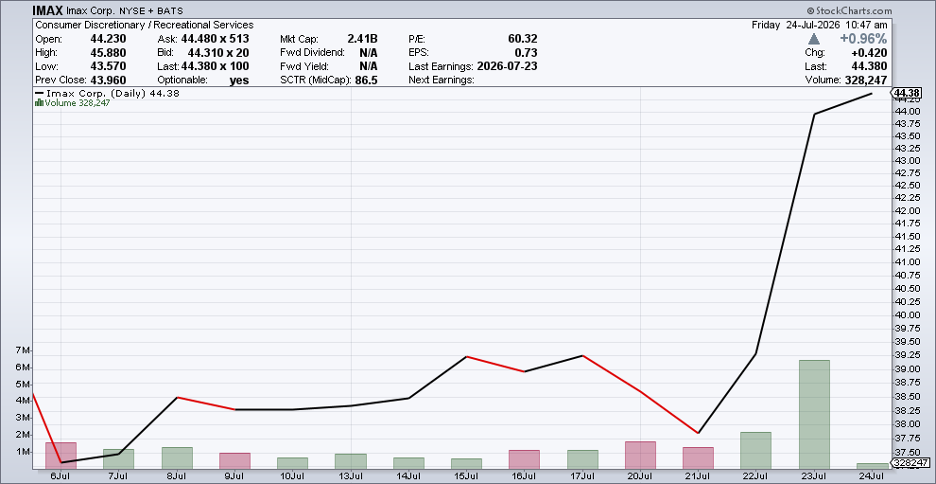Select the green 7Jul volume bar

click(119, 460)
